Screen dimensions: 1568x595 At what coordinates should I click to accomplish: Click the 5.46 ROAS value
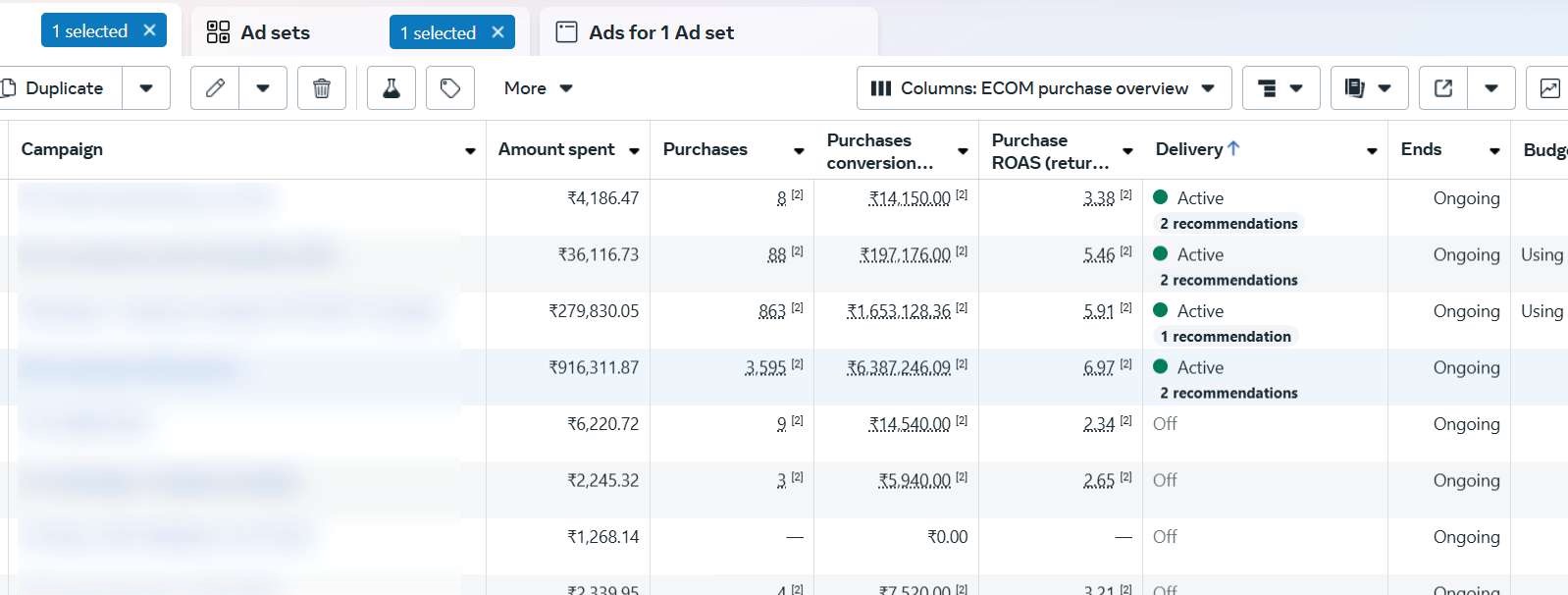1098,255
